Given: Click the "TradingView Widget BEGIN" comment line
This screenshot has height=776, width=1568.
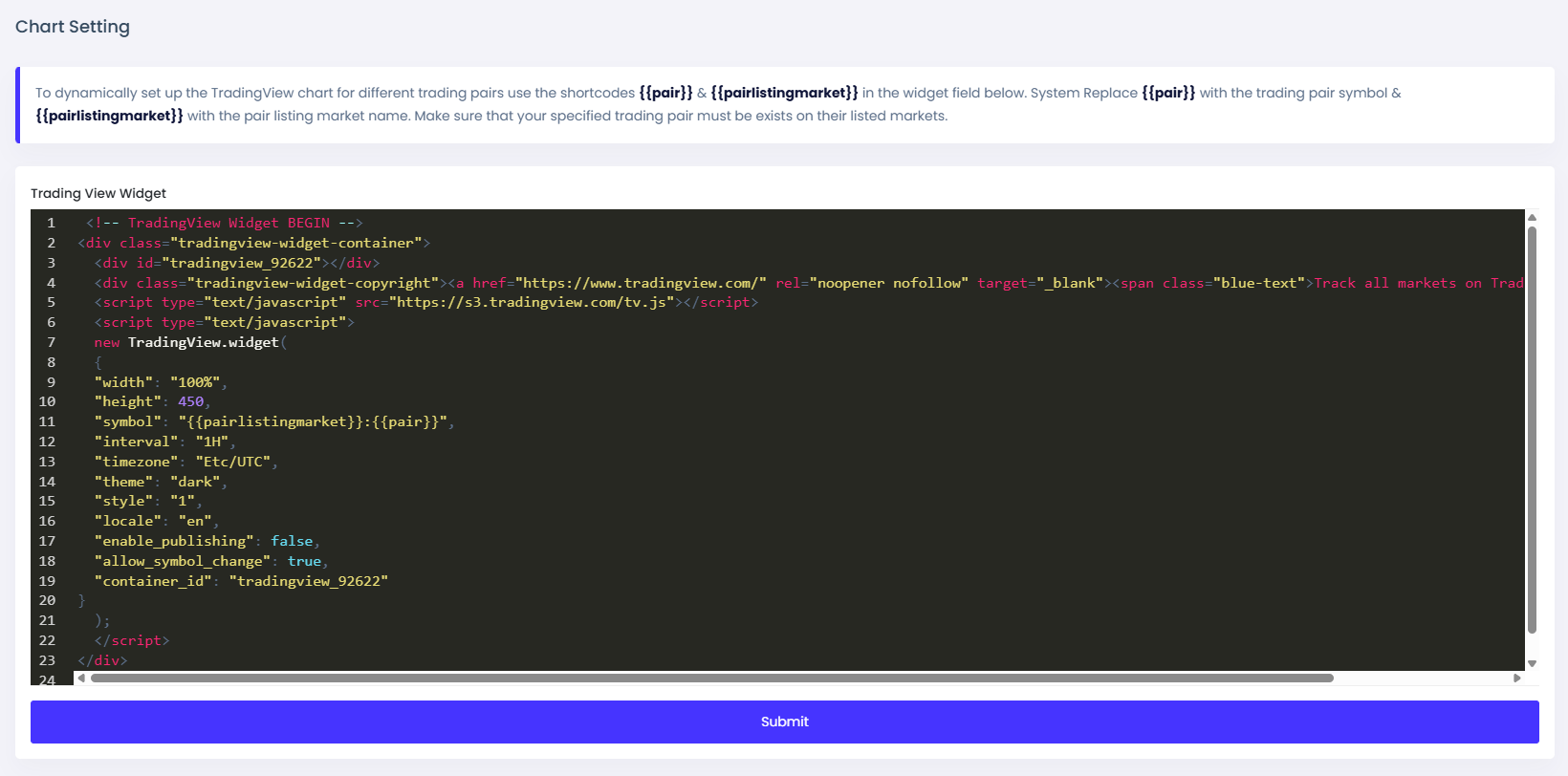Looking at the screenshot, I should pos(225,223).
